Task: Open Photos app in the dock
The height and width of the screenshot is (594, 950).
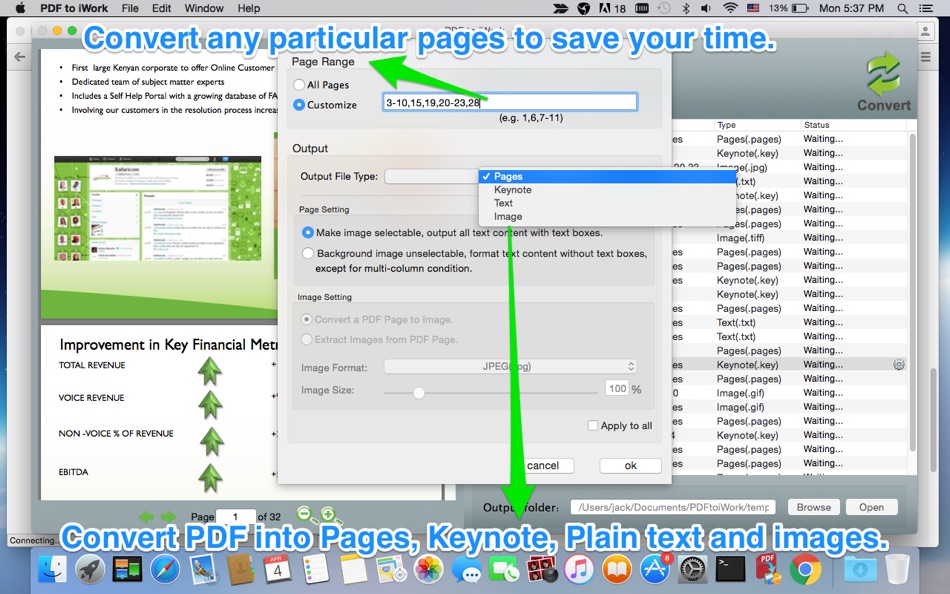Action: 428,570
